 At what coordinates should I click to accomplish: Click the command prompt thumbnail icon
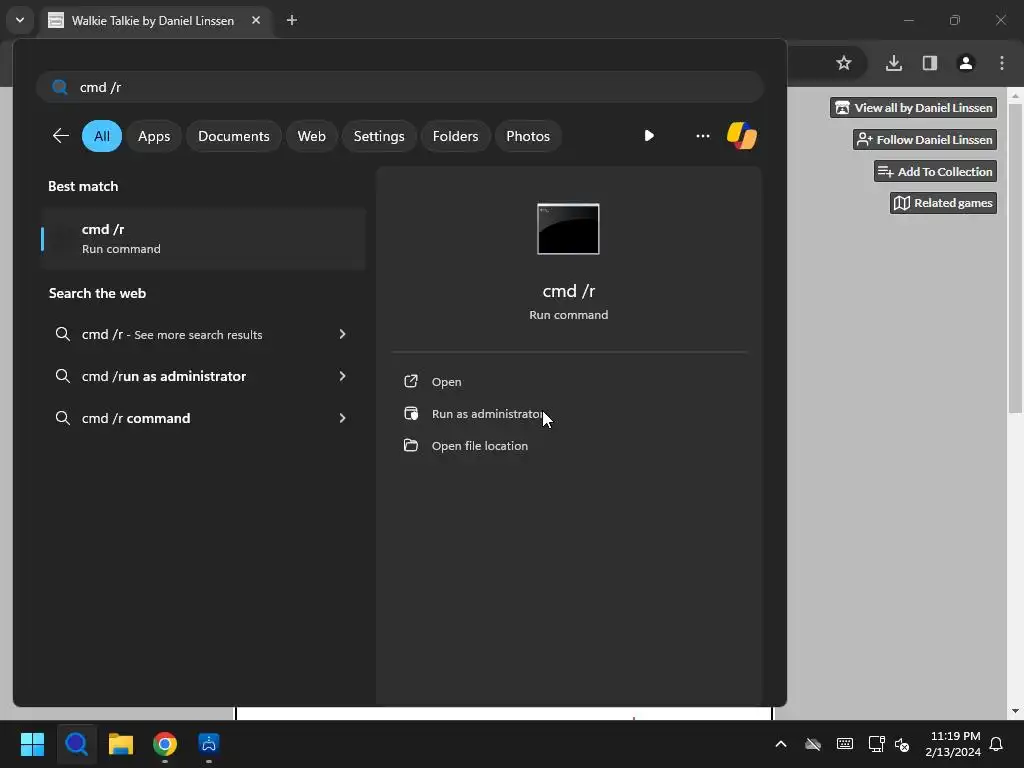568,229
